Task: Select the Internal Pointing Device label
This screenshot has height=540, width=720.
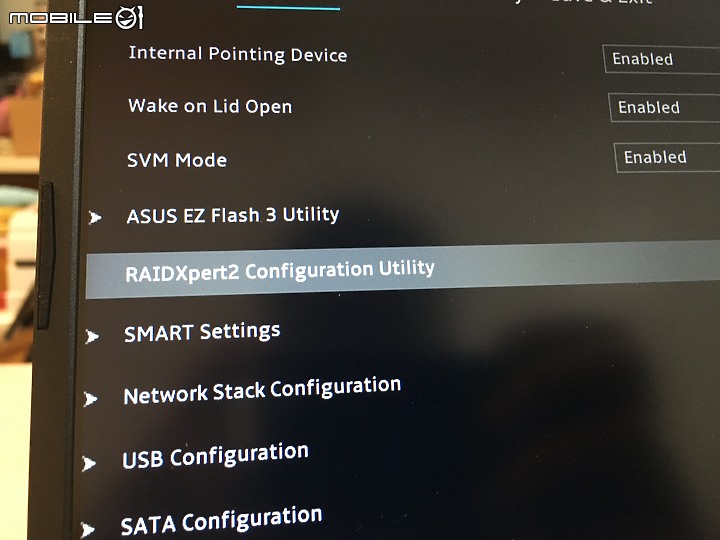Action: [x=238, y=54]
